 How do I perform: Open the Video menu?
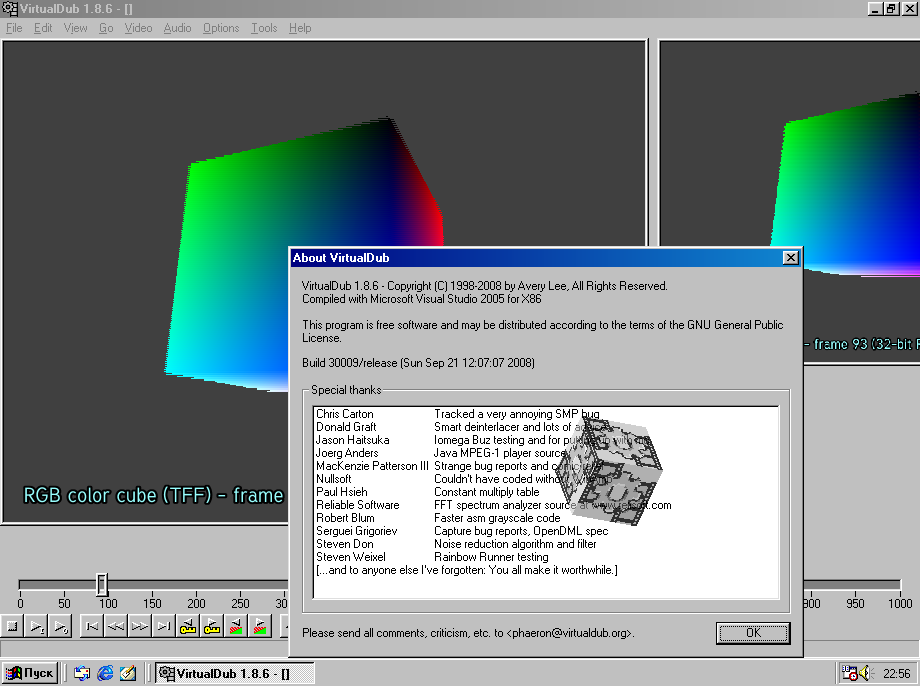click(138, 28)
